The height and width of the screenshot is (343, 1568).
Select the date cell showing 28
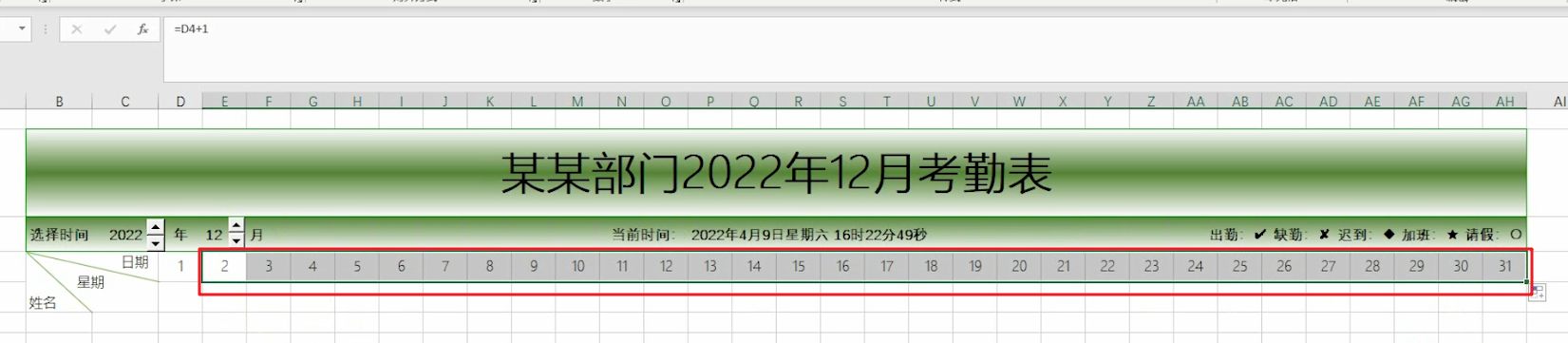[x=1372, y=267]
